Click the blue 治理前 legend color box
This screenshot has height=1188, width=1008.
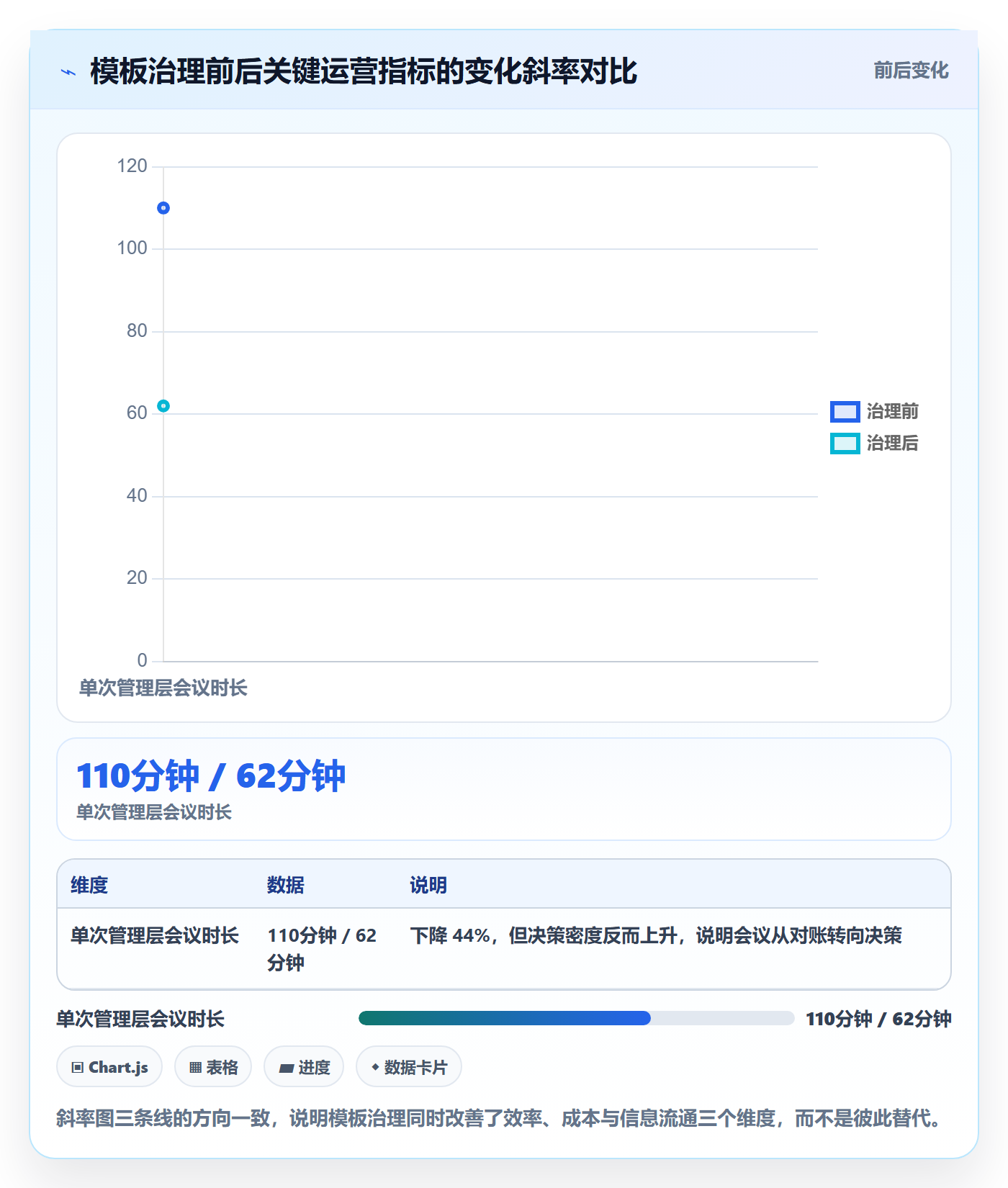[845, 411]
